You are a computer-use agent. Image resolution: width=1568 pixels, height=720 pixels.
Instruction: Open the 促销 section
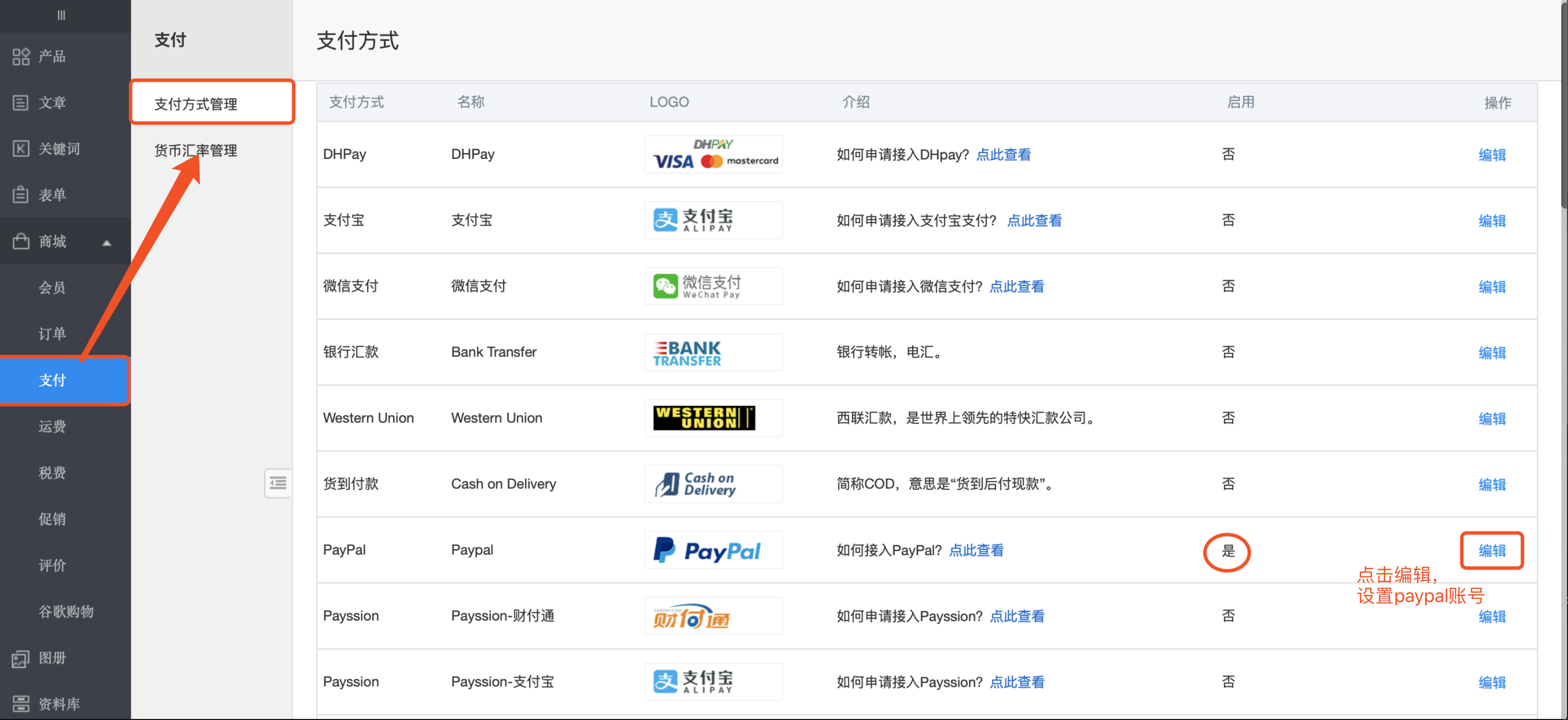52,518
